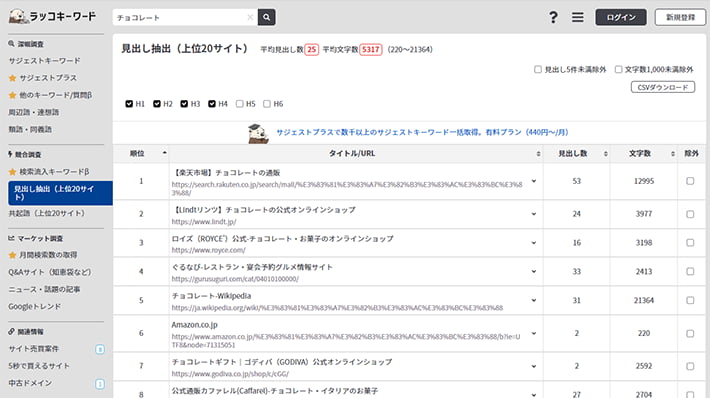Check 見出し5件未満除外 option
The height and width of the screenshot is (398, 710).
click(538, 69)
